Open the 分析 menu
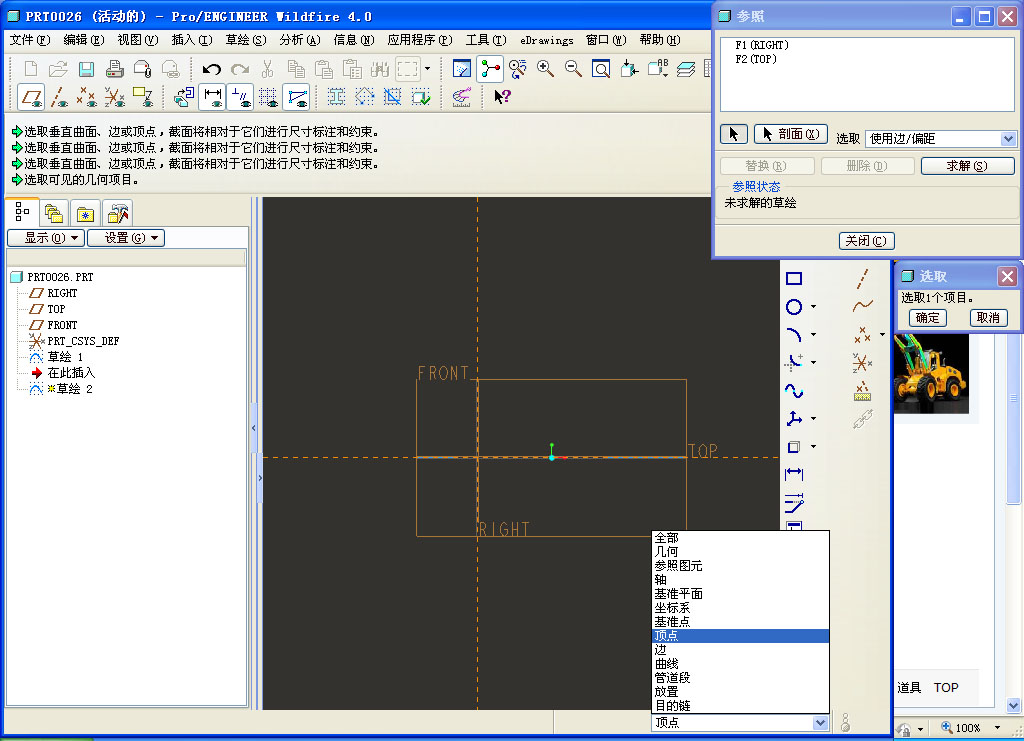1024x741 pixels. point(300,40)
